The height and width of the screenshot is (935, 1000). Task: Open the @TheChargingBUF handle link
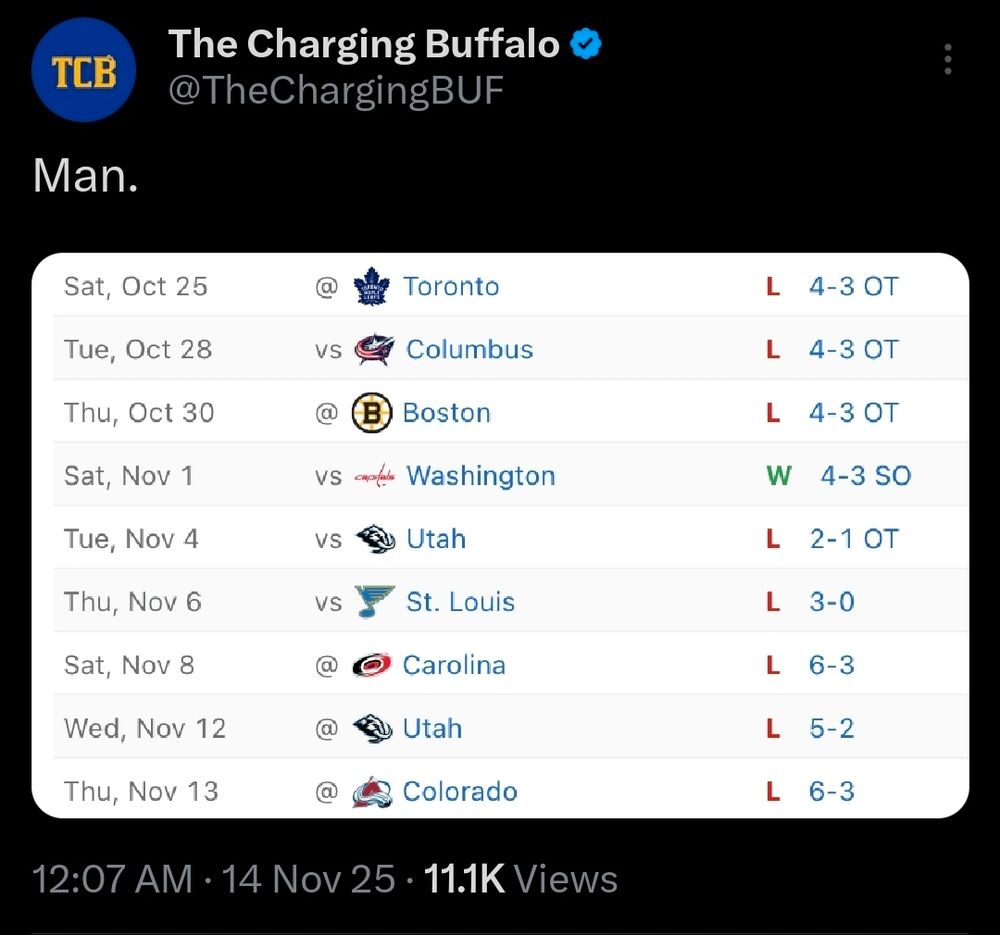[335, 91]
